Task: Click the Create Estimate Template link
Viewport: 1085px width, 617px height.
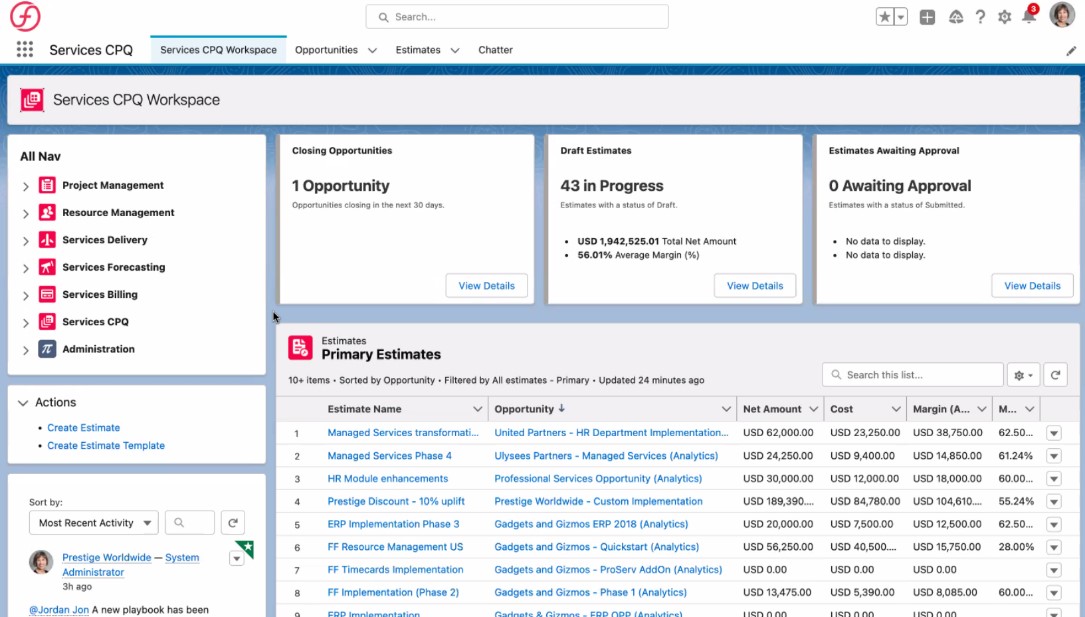Action: (106, 446)
